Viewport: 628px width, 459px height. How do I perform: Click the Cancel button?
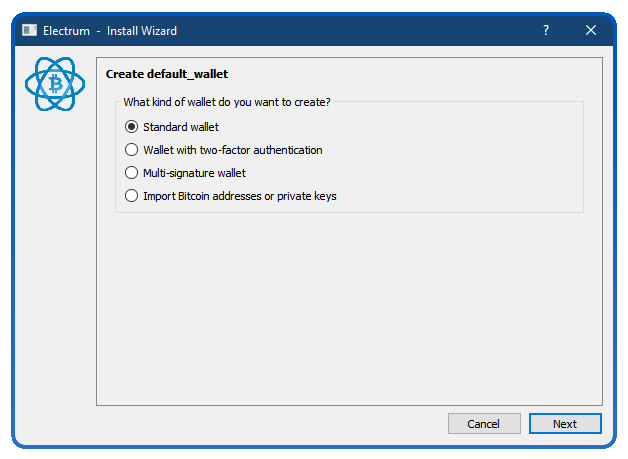tap(484, 424)
